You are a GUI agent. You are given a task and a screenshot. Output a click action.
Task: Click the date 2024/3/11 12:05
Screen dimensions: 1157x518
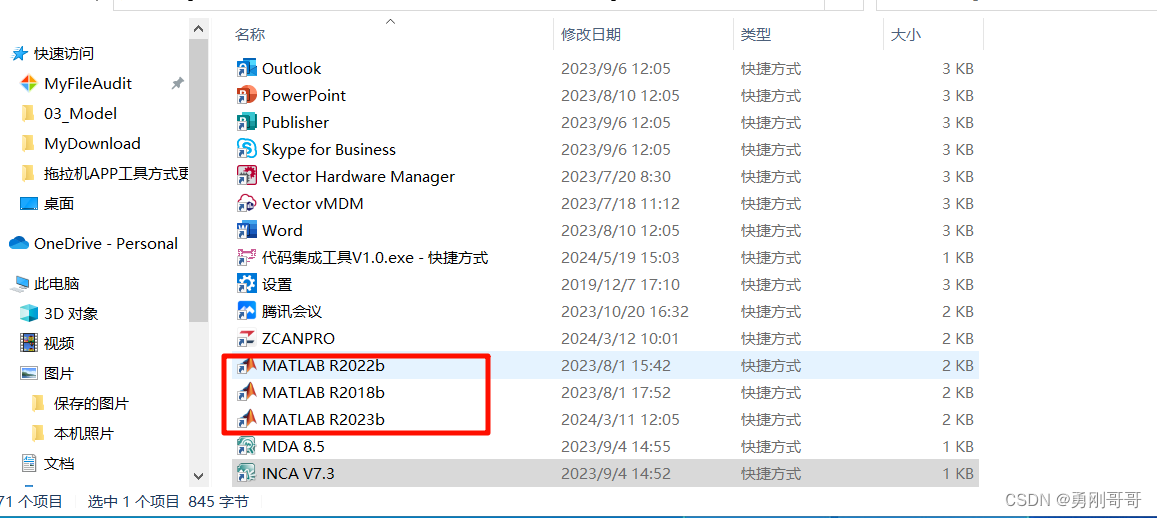click(x=620, y=419)
